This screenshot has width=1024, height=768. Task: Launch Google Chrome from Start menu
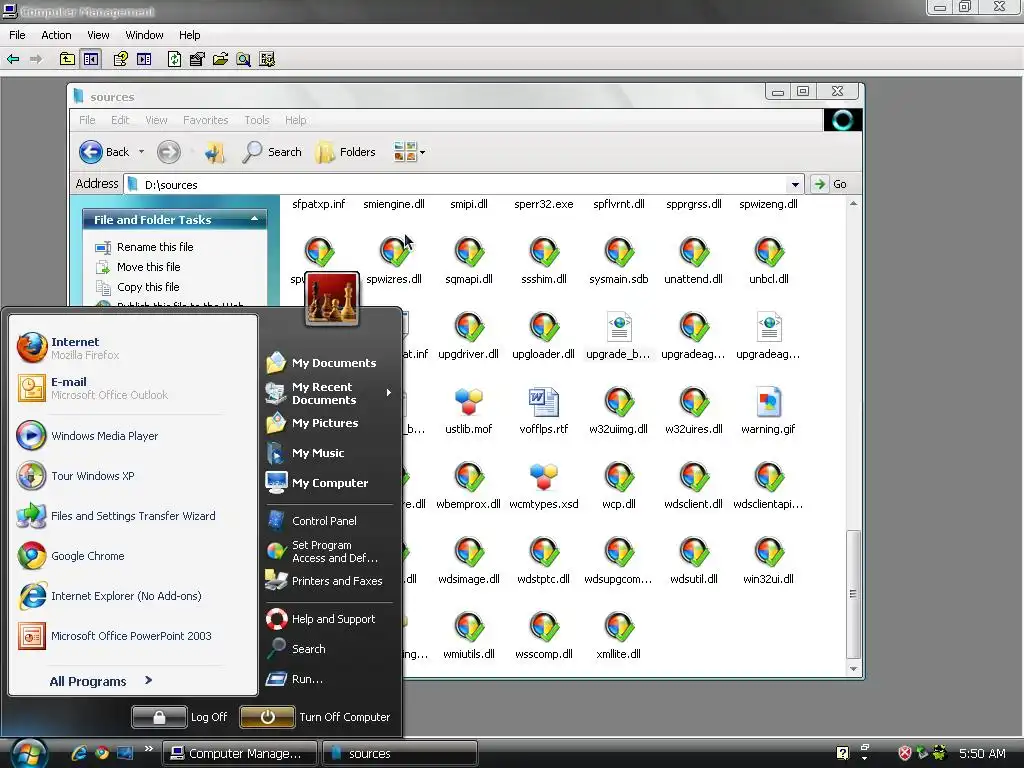tap(71, 556)
